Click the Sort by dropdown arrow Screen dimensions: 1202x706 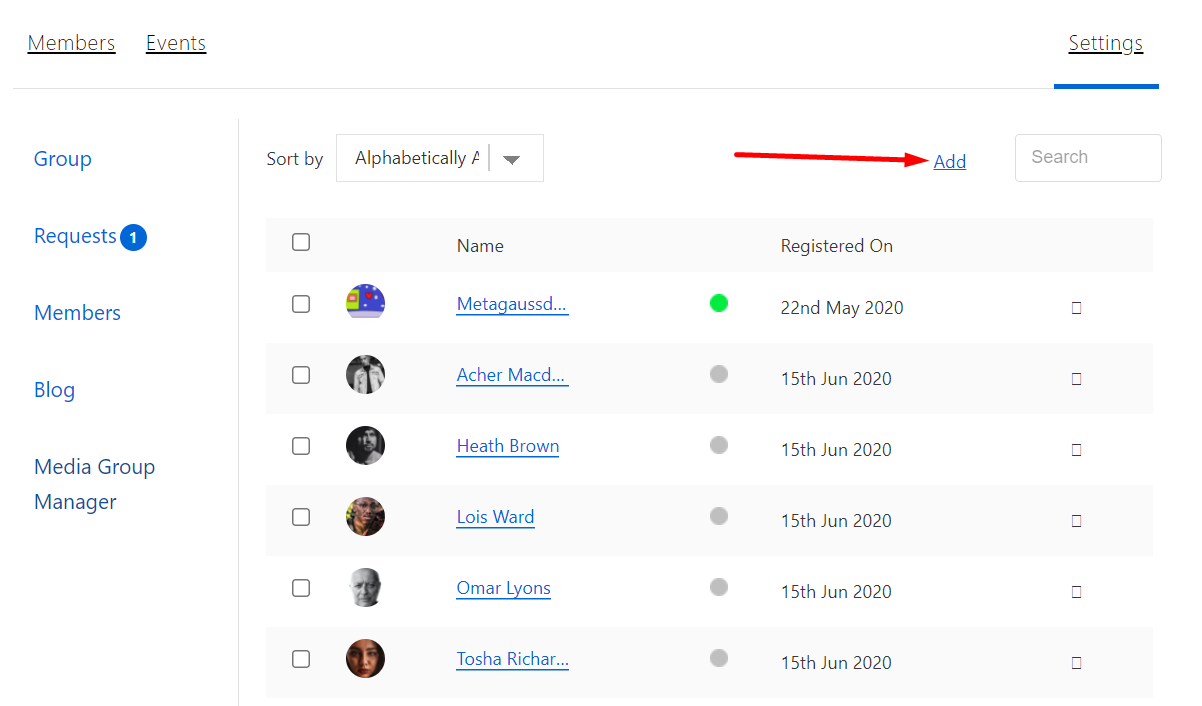click(x=512, y=159)
